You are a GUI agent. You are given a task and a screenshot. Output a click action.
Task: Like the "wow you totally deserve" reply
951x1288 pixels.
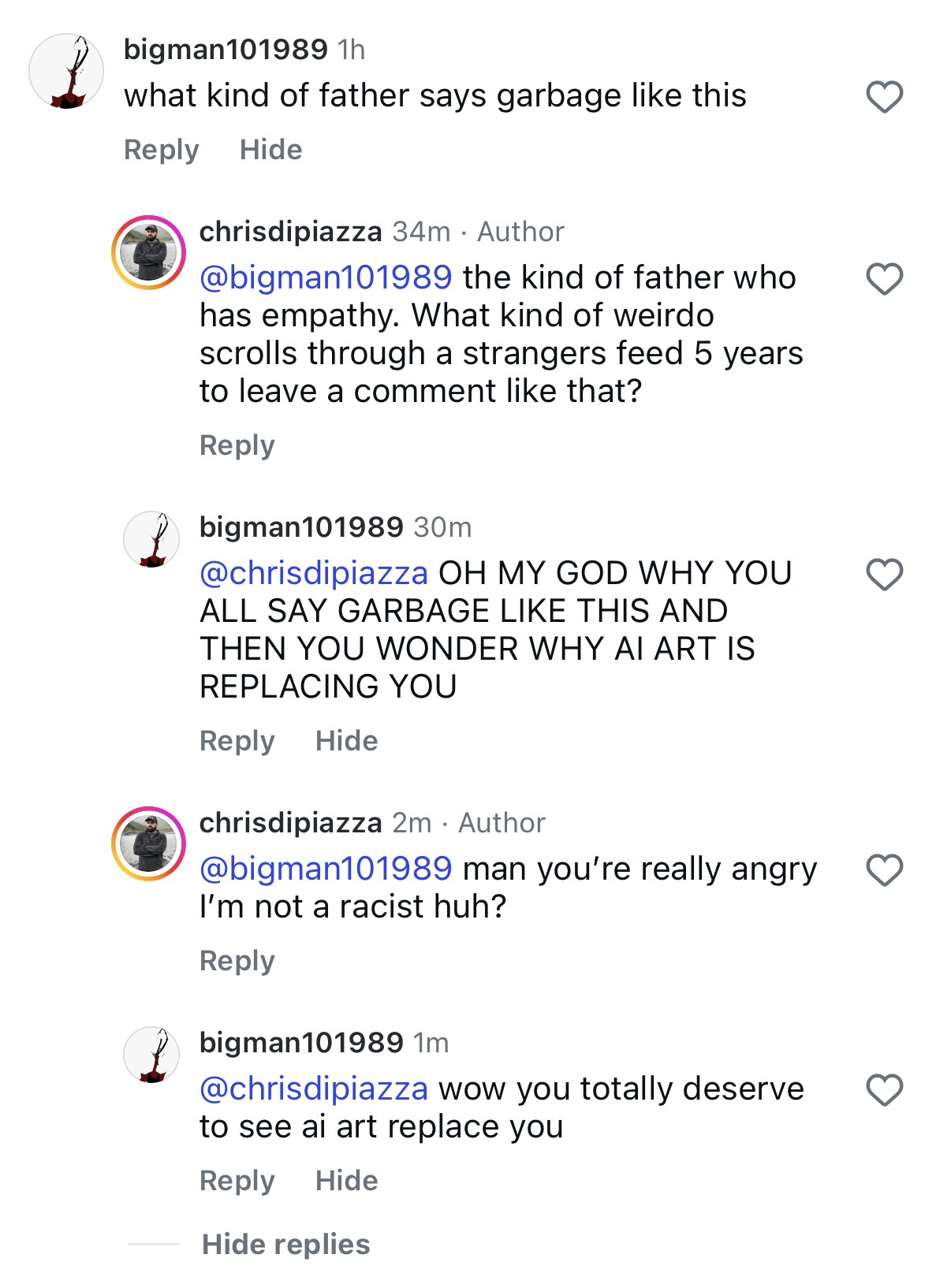(884, 1090)
